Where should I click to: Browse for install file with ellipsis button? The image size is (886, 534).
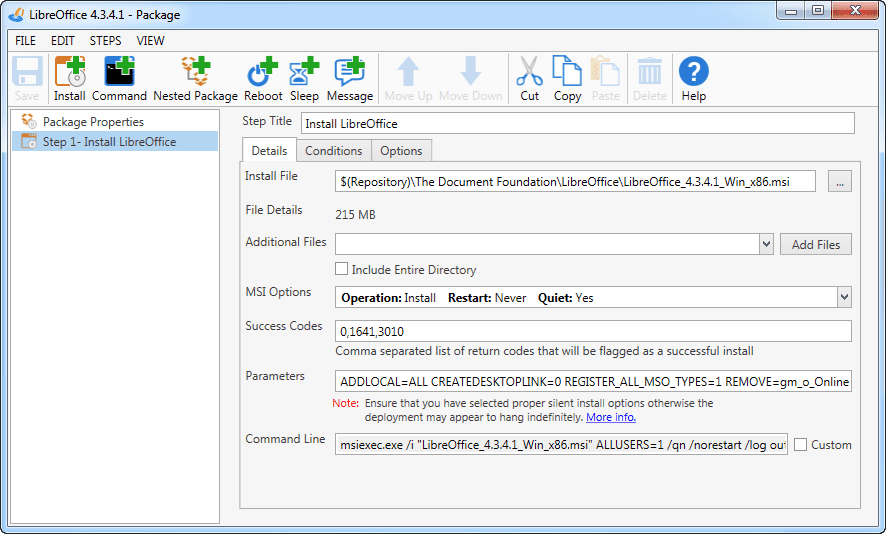coord(840,181)
